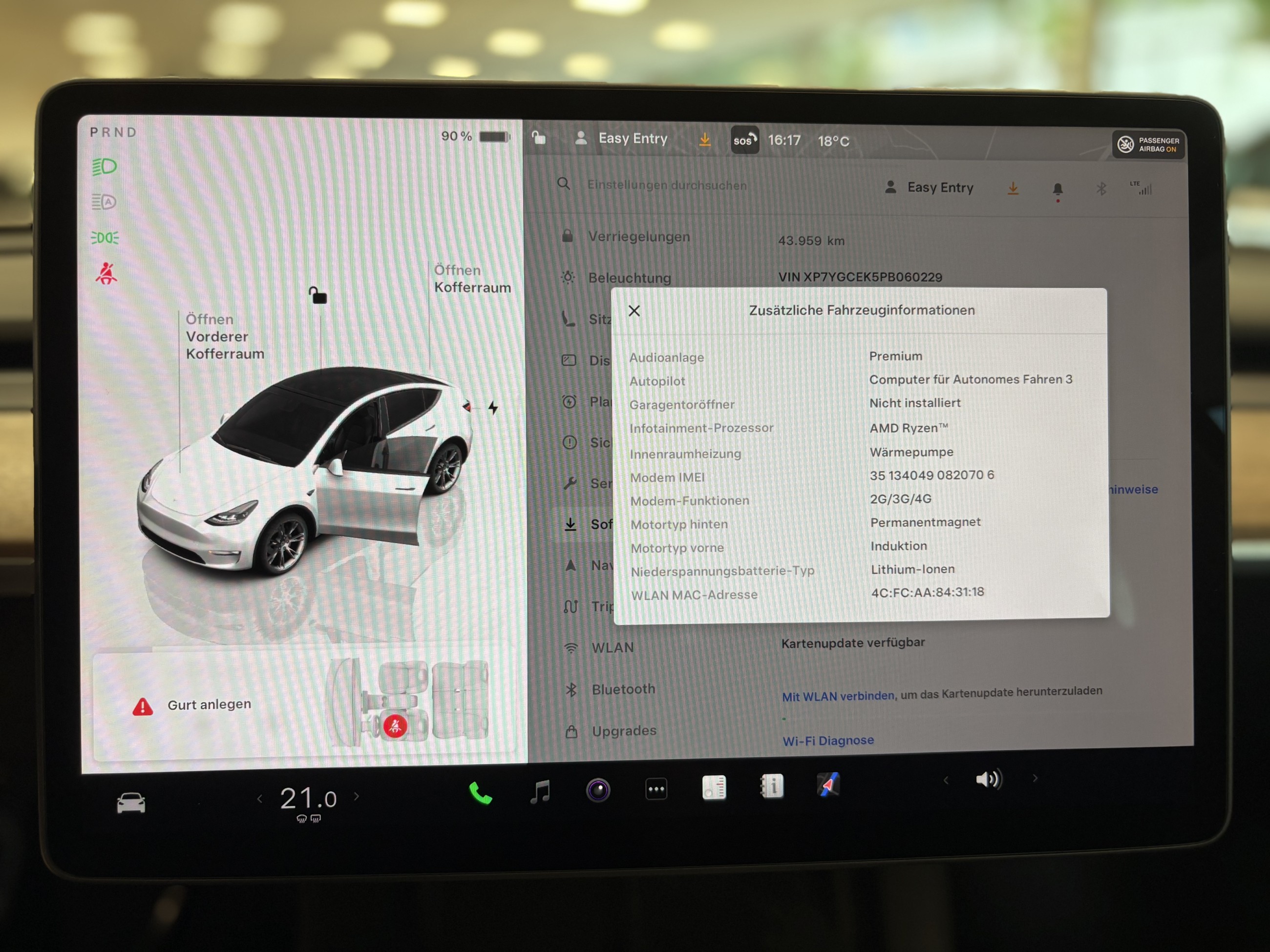The image size is (1270, 952).
Task: Tap the Bluetooth icon in settings header
Action: tap(1101, 189)
